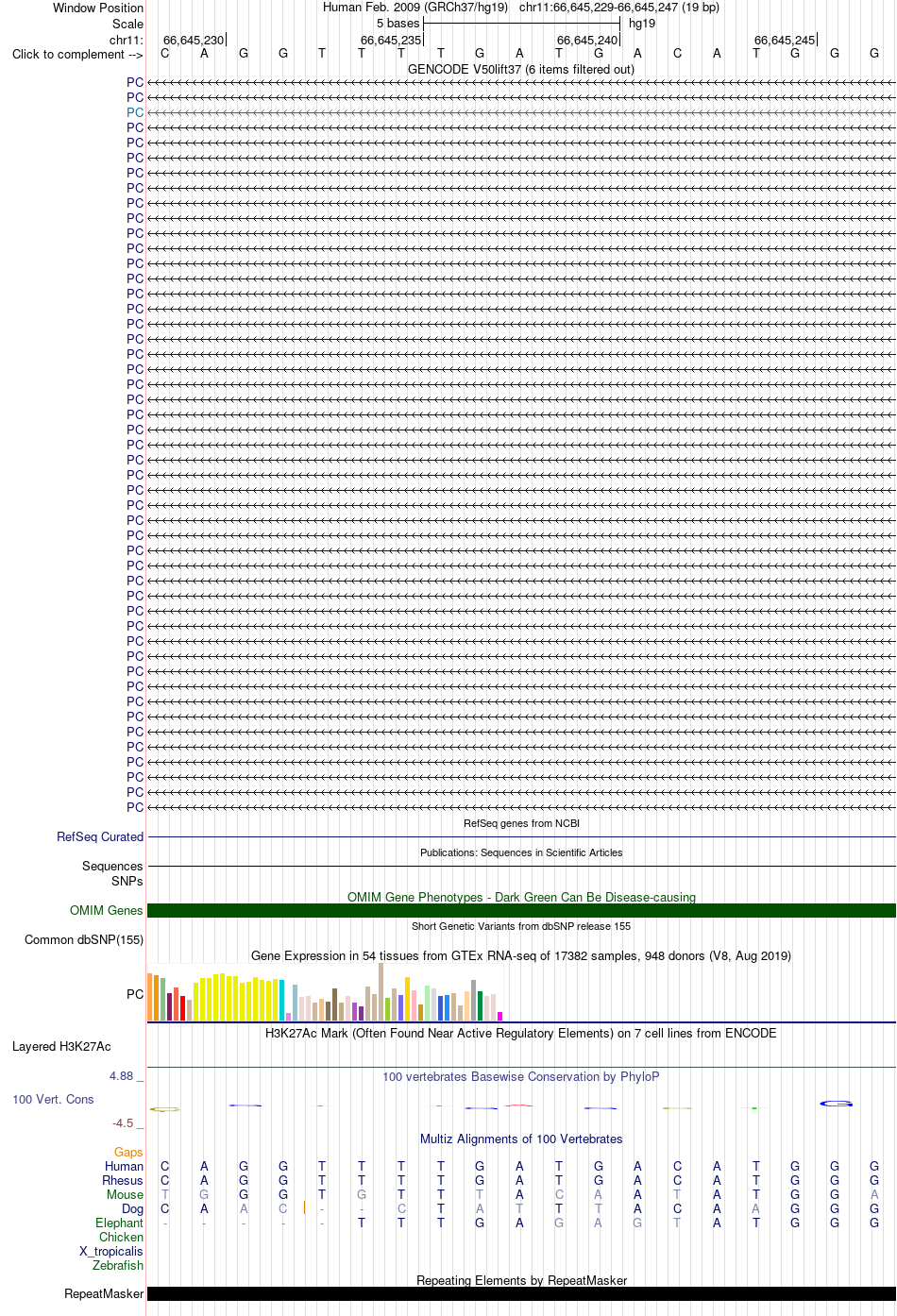Image resolution: width=897 pixels, height=1316 pixels.
Task: Click the 4.88 upper PhyloP scale value
Action: tap(123, 1076)
